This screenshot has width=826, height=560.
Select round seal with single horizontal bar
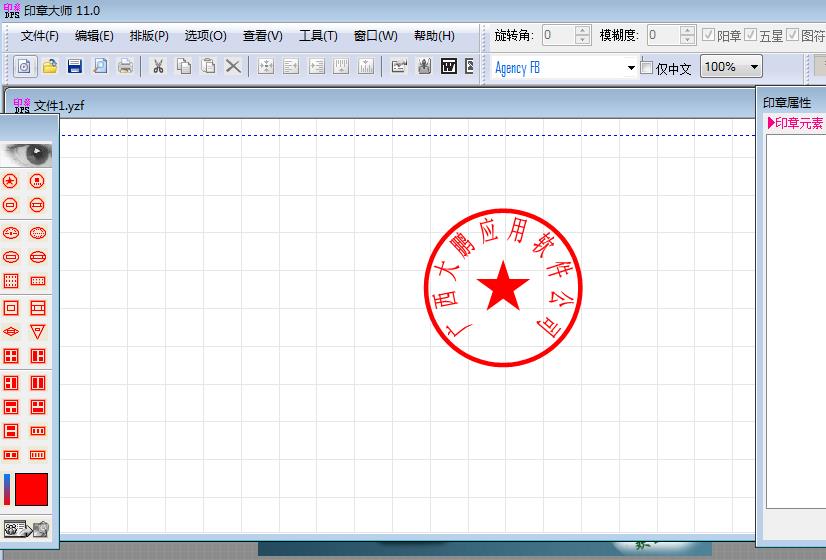coord(11,205)
